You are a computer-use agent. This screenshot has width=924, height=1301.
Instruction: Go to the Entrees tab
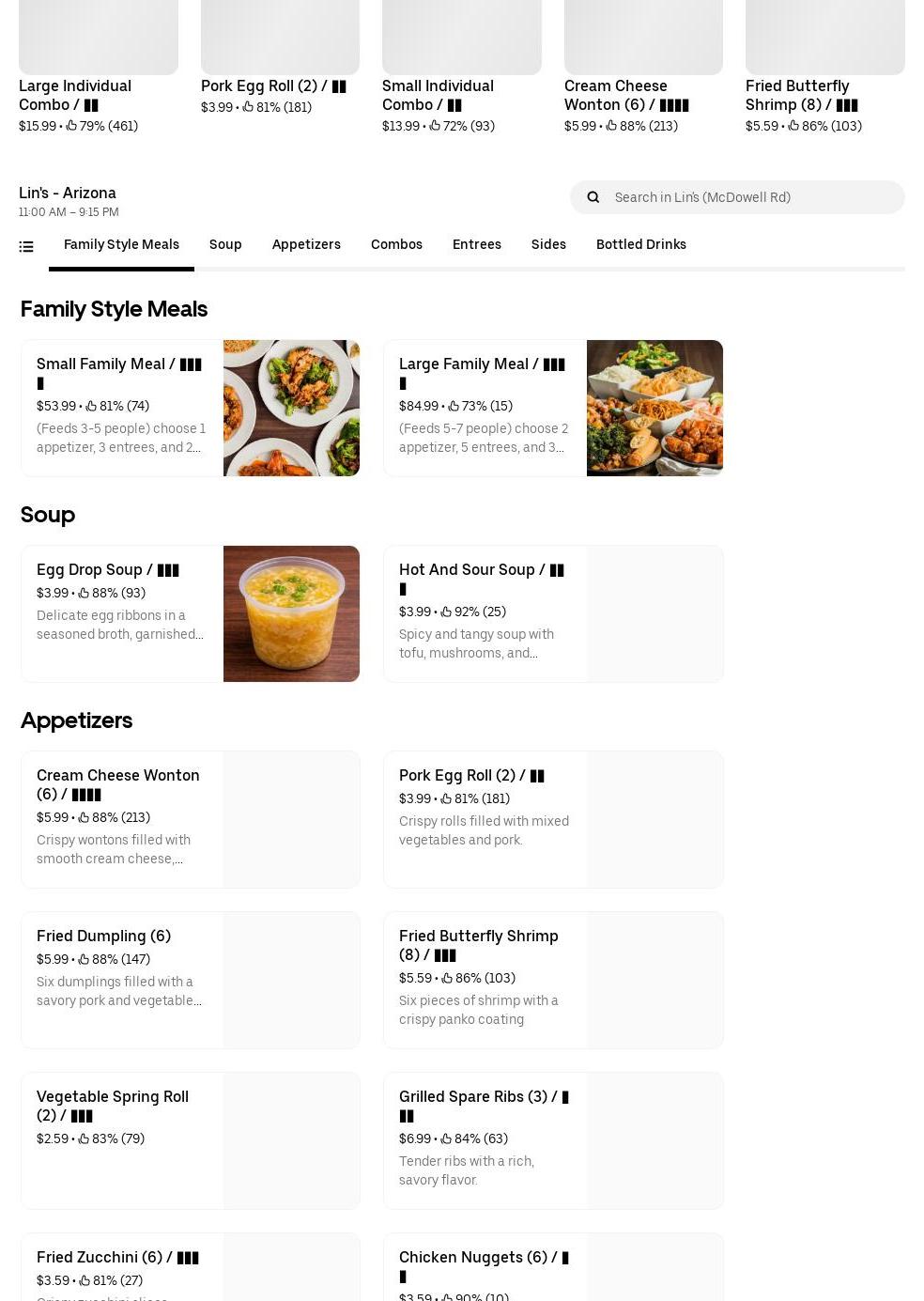click(x=477, y=244)
